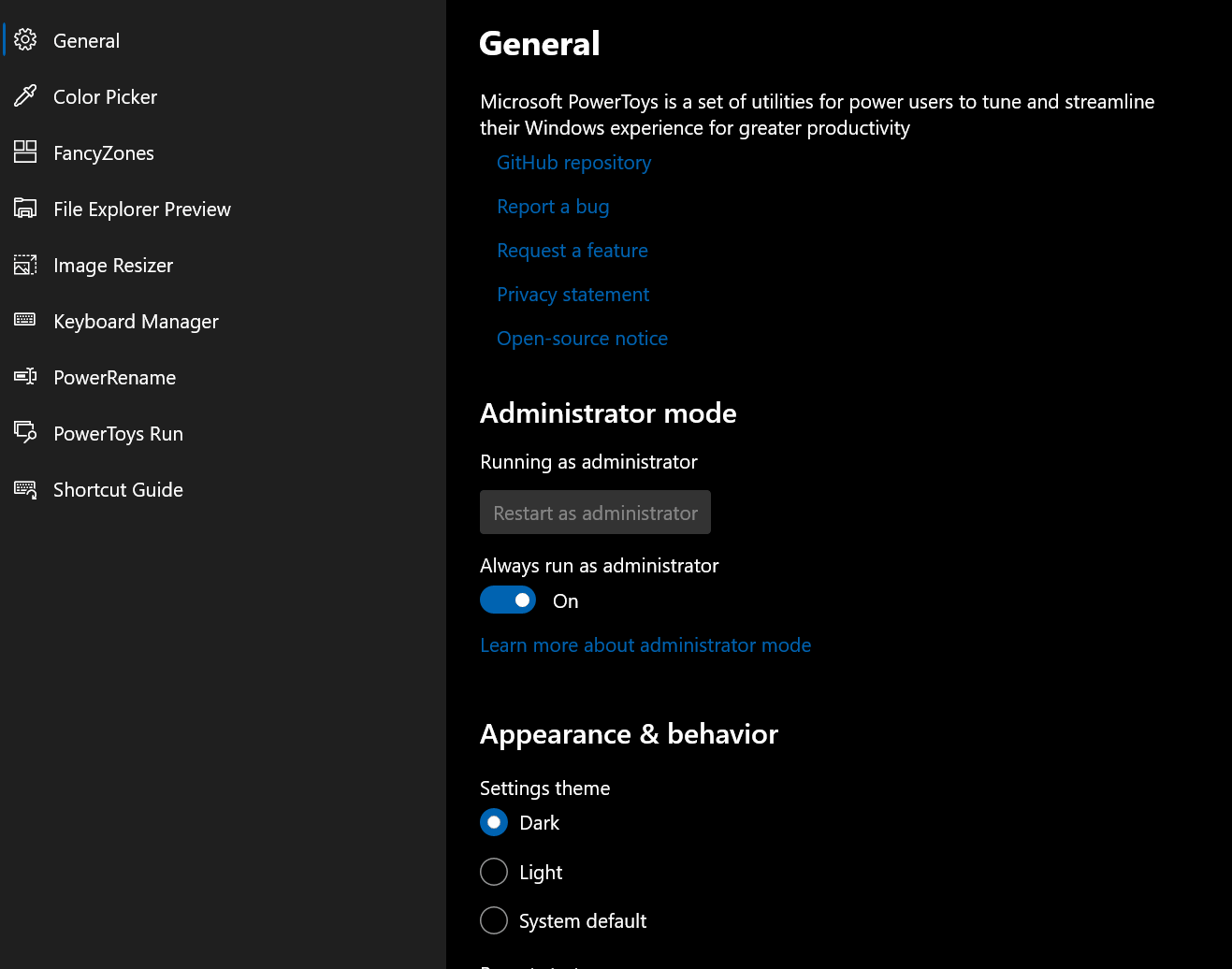1232x969 pixels.
Task: Click the PowerRename icon
Action: pos(25,376)
